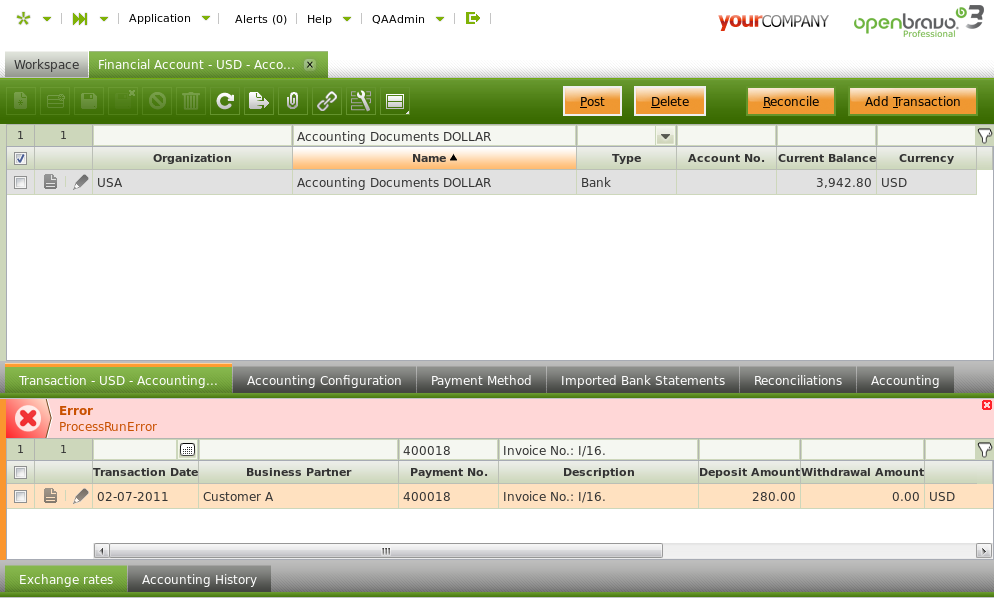Click the Post button
The height and width of the screenshot is (598, 994).
click(592, 101)
